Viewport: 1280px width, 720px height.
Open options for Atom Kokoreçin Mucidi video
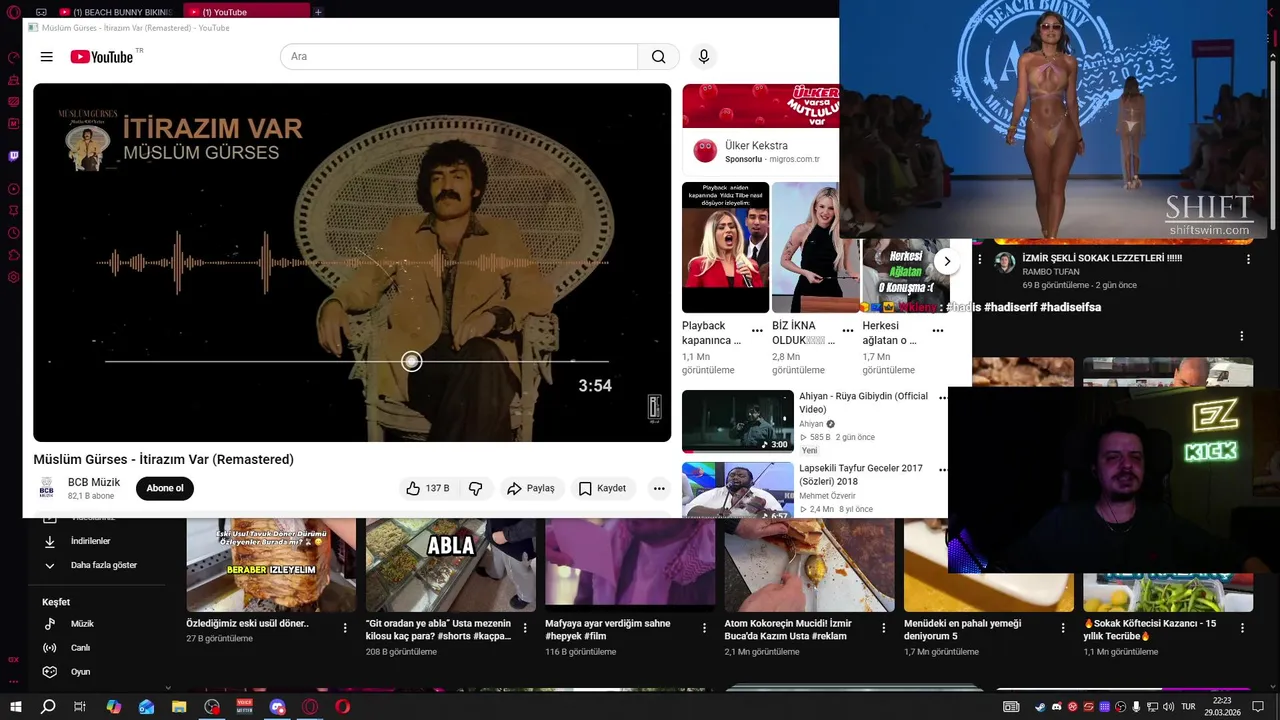tap(883, 628)
